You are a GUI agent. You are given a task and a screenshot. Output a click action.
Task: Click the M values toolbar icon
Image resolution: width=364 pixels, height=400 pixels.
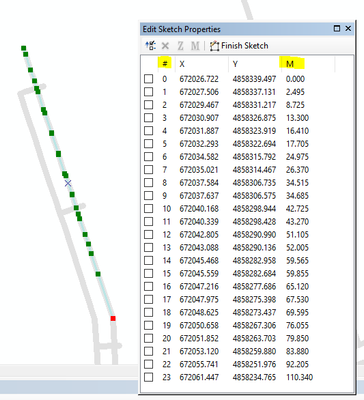click(x=195, y=46)
